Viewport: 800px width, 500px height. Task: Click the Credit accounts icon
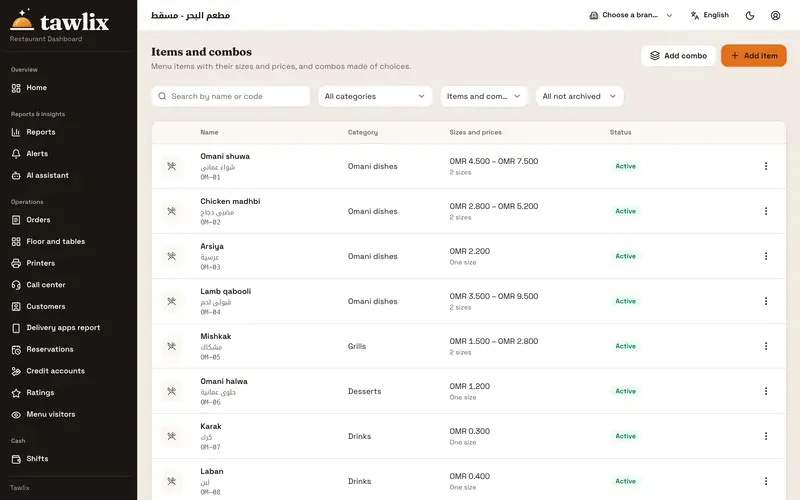pyautogui.click(x=16, y=371)
